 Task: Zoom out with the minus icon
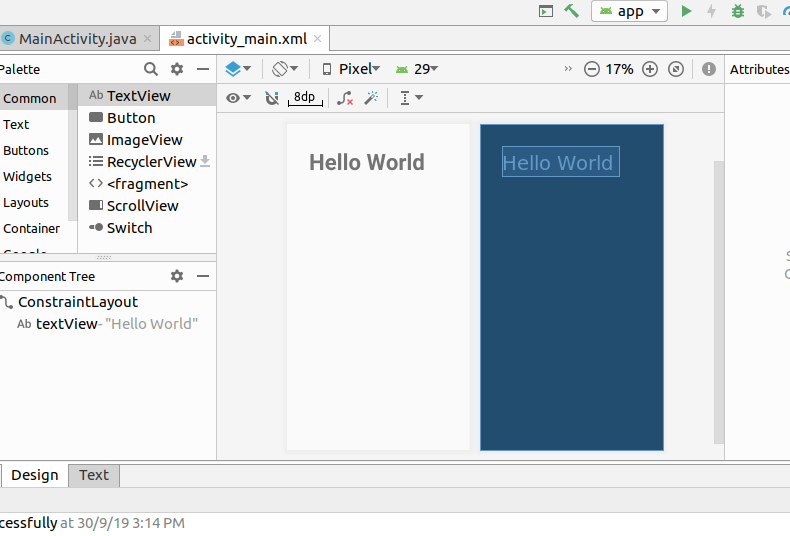(x=591, y=69)
